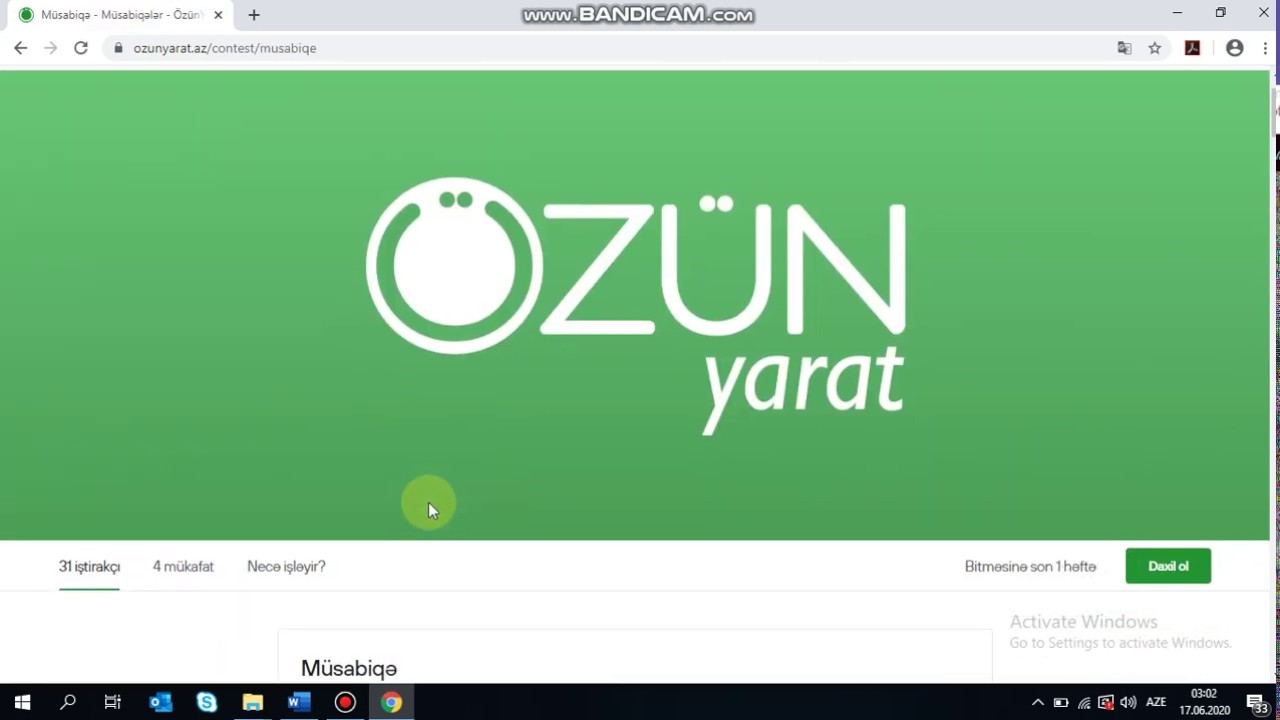This screenshot has width=1280, height=720.
Task: Select the Müsabiqə - Müsabiqələr browser tab
Action: coord(120,15)
